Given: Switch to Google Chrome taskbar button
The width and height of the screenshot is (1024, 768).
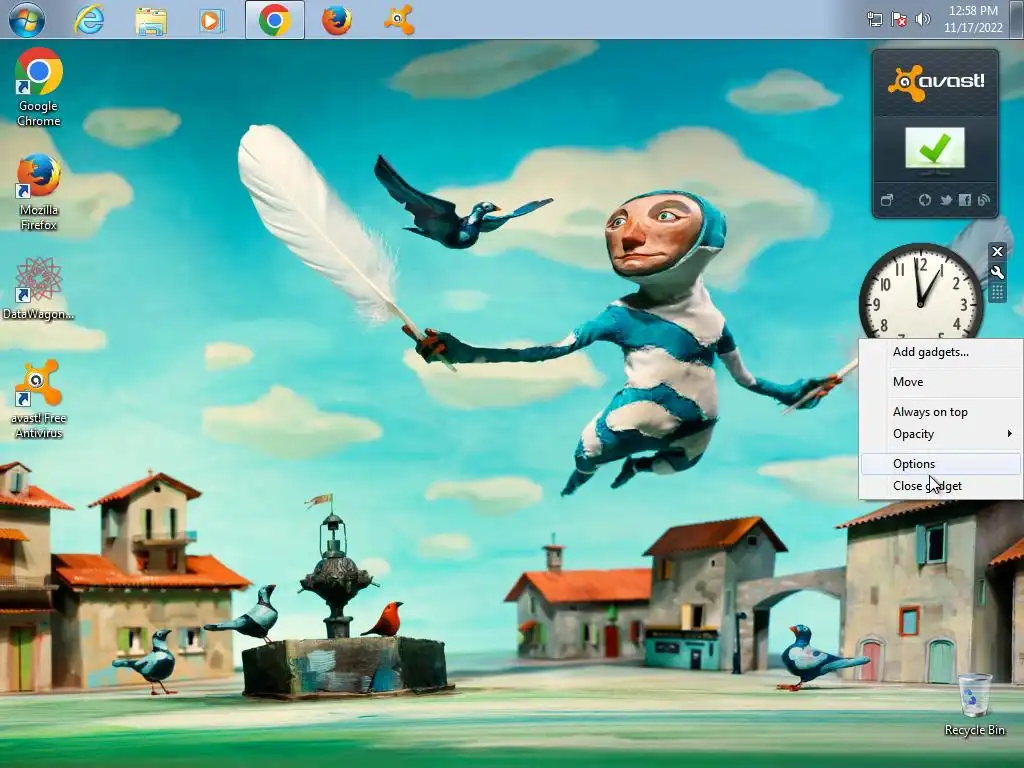Looking at the screenshot, I should (x=275, y=20).
